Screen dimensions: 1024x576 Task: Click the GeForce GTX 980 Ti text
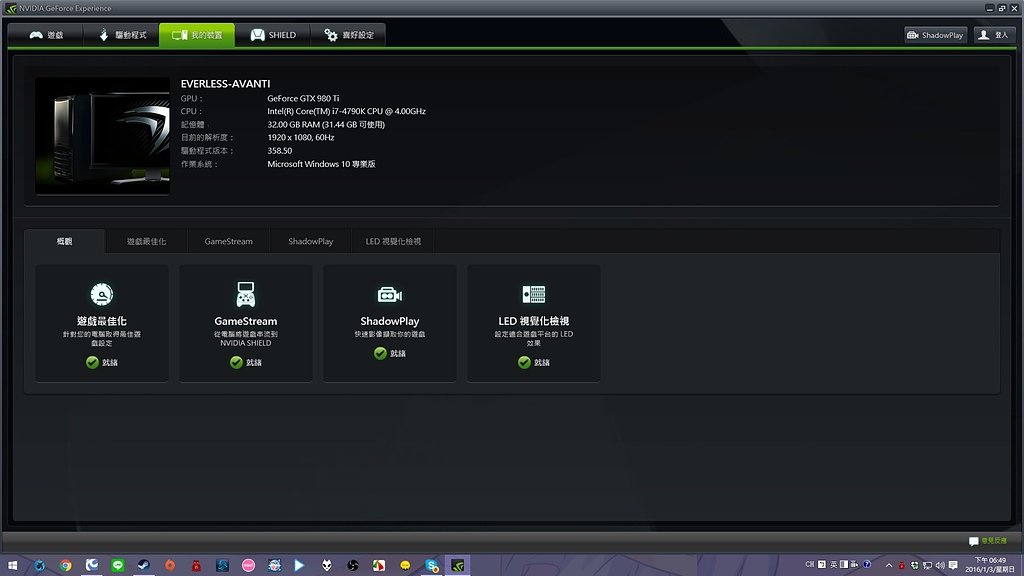pyautogui.click(x=303, y=99)
